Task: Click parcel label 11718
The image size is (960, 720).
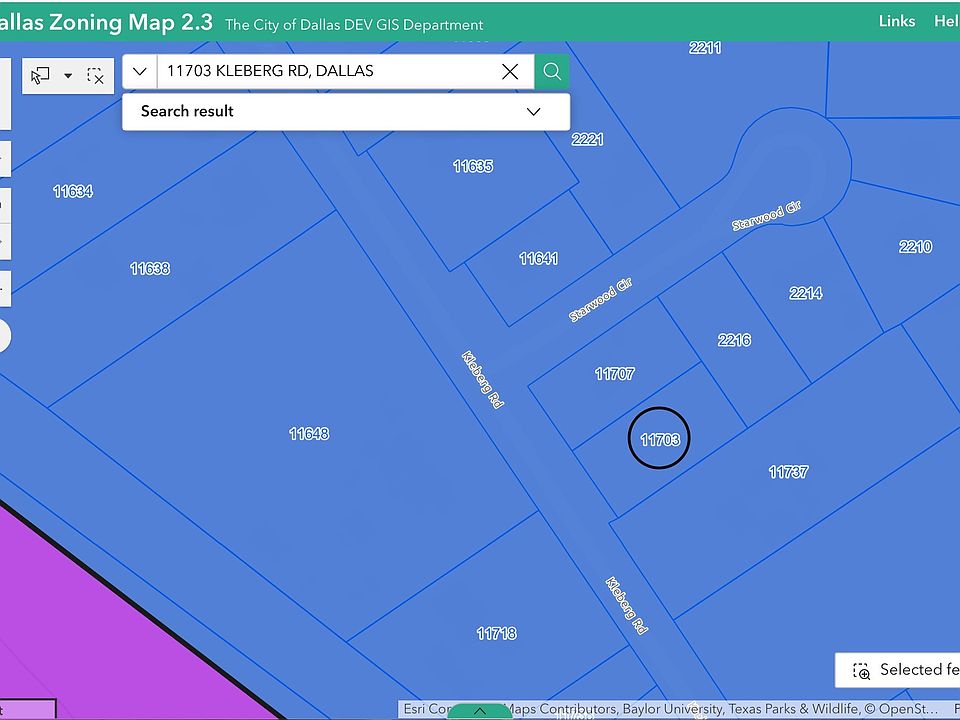Action: click(x=497, y=633)
